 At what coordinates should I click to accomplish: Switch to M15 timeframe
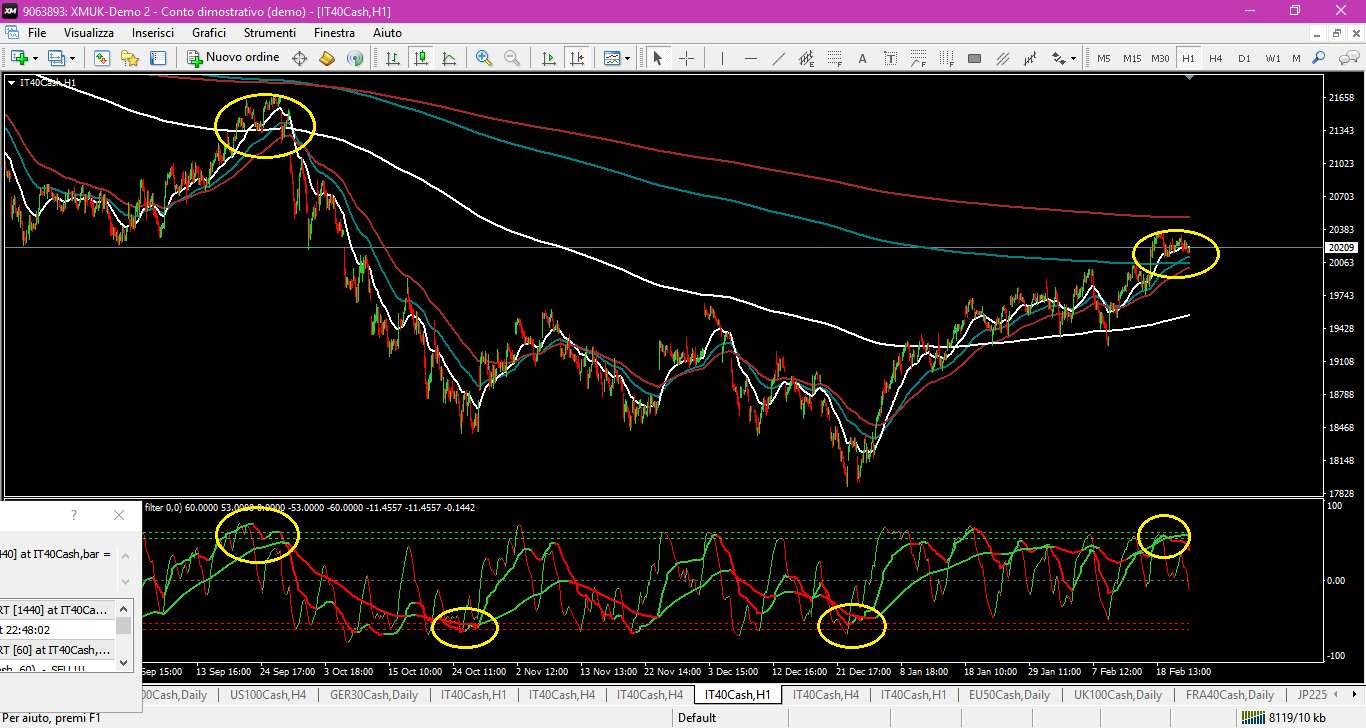click(x=1132, y=58)
